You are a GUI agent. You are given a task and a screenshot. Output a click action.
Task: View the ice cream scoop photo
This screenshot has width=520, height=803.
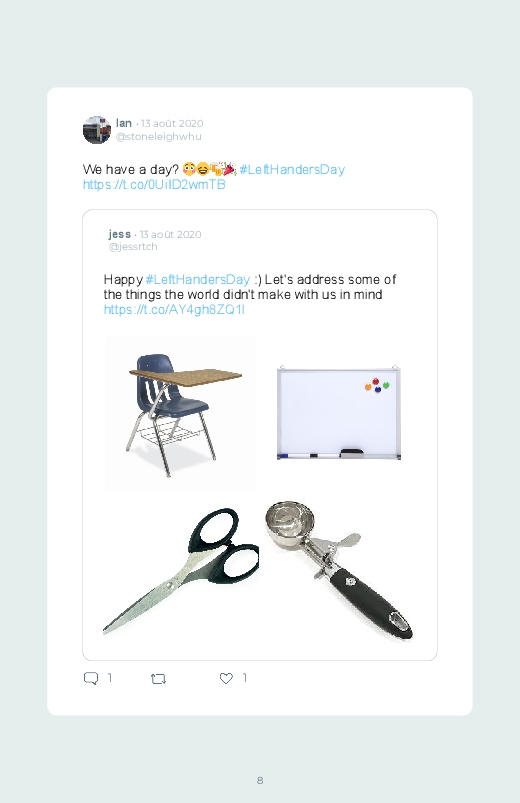339,570
